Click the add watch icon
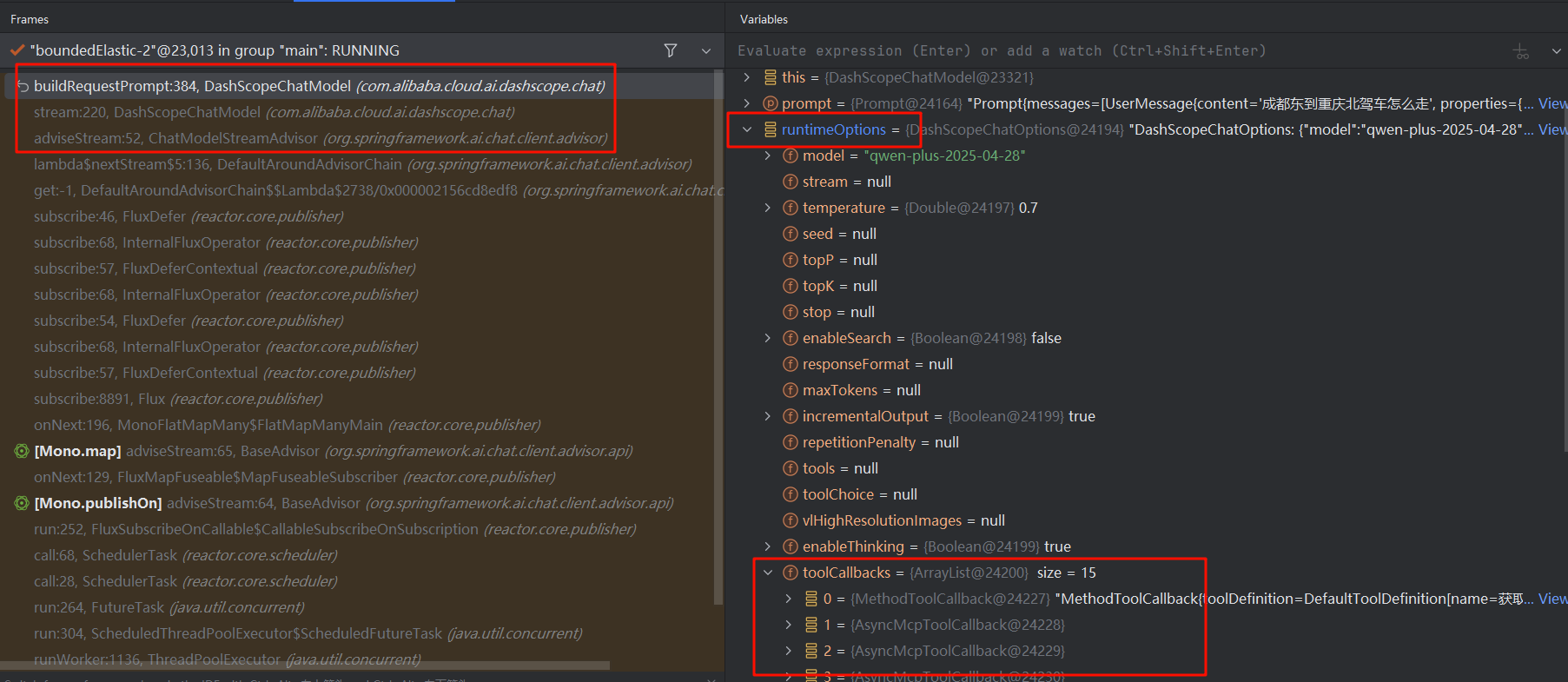The width and height of the screenshot is (1568, 682). pos(1521,51)
